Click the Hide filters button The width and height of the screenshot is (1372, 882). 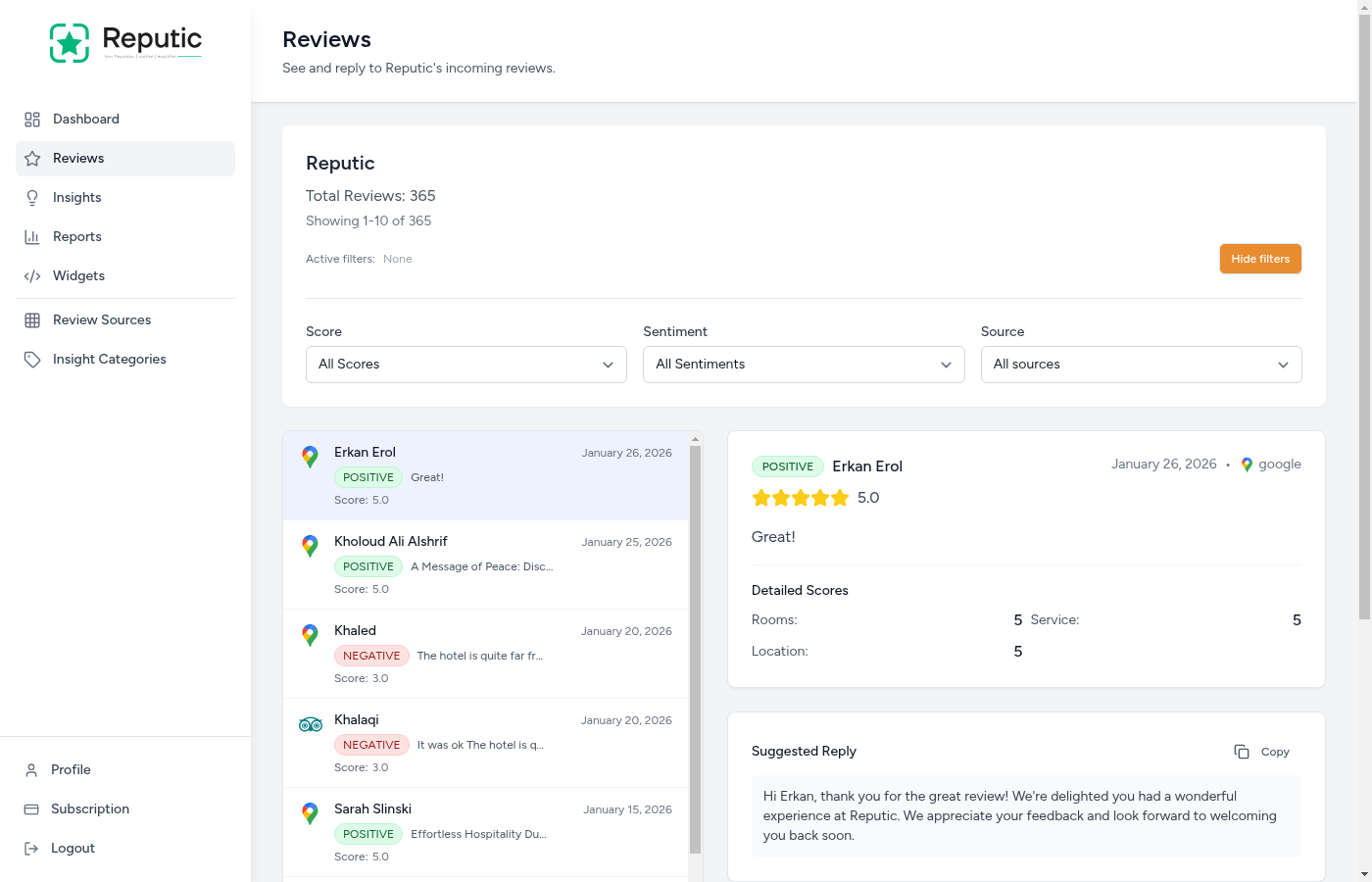point(1260,259)
